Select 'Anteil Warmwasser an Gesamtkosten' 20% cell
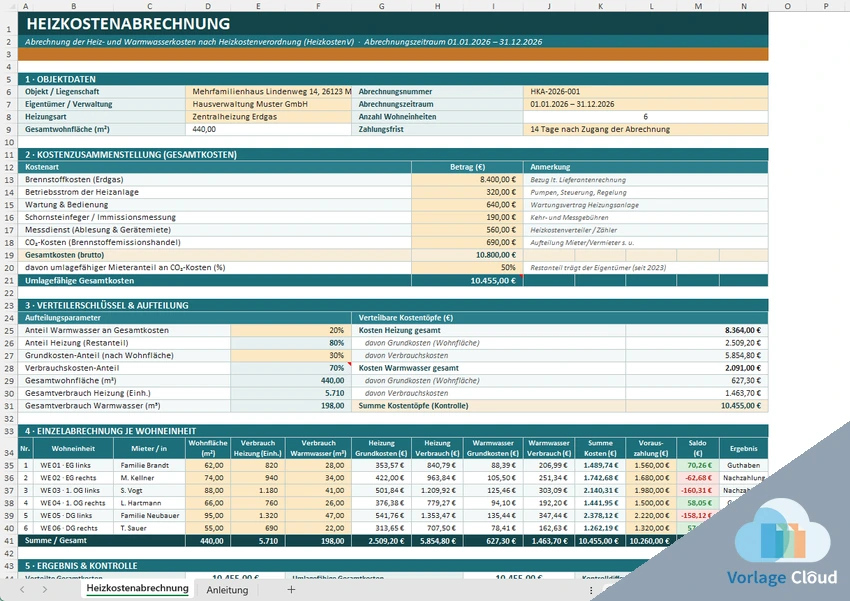 [291, 330]
